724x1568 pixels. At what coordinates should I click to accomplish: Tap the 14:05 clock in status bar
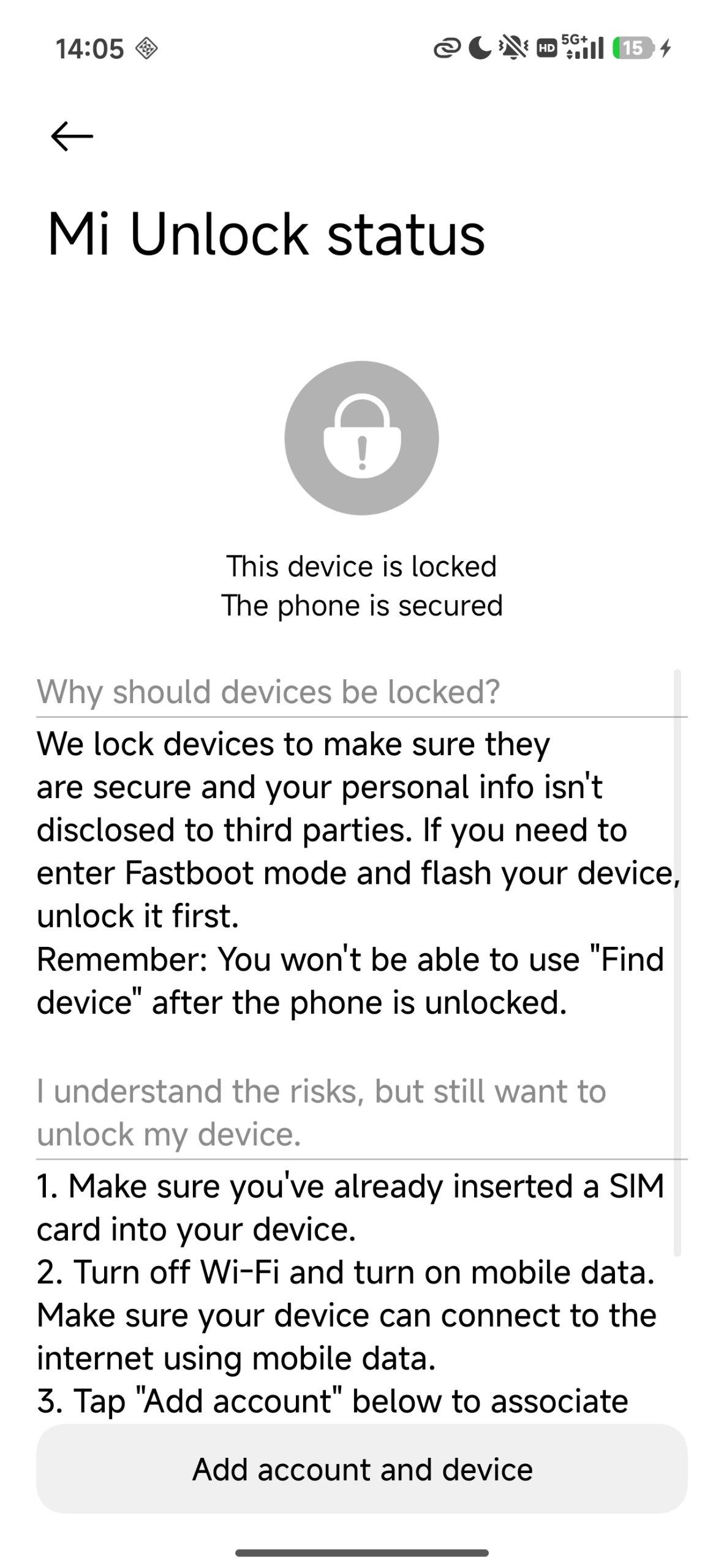pyautogui.click(x=89, y=49)
